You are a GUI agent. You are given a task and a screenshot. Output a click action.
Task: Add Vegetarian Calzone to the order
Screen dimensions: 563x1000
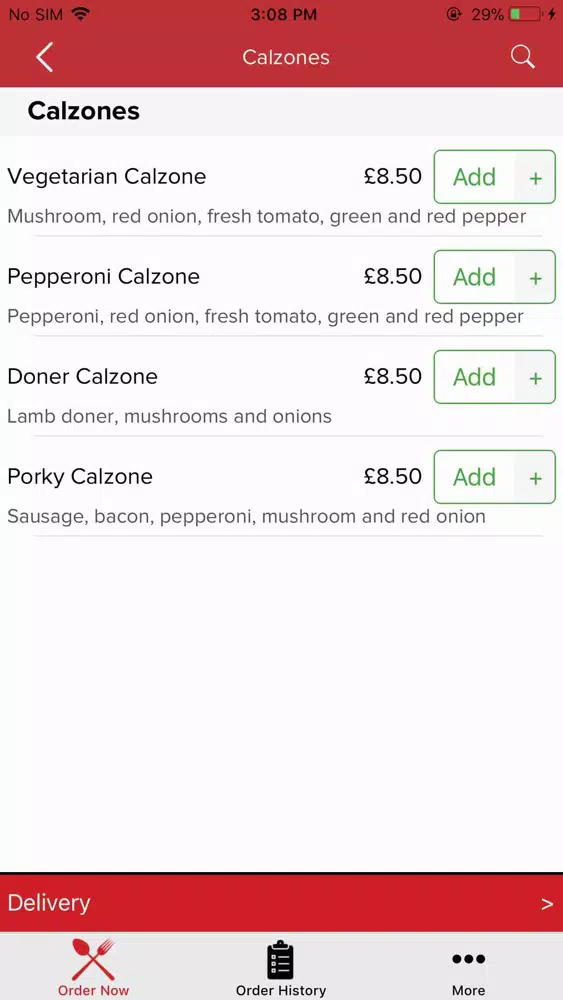point(474,177)
